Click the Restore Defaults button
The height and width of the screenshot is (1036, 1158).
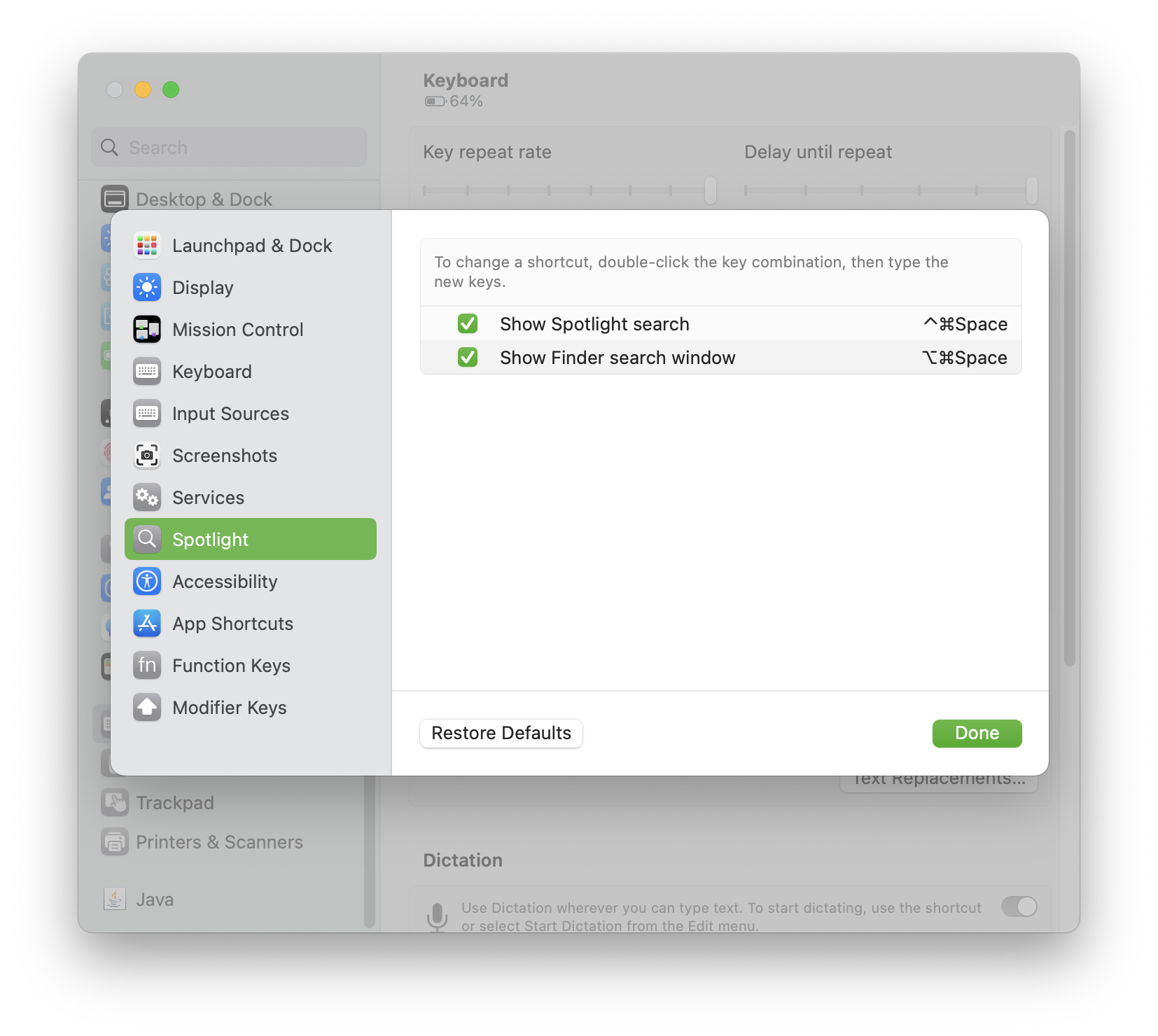coord(501,733)
